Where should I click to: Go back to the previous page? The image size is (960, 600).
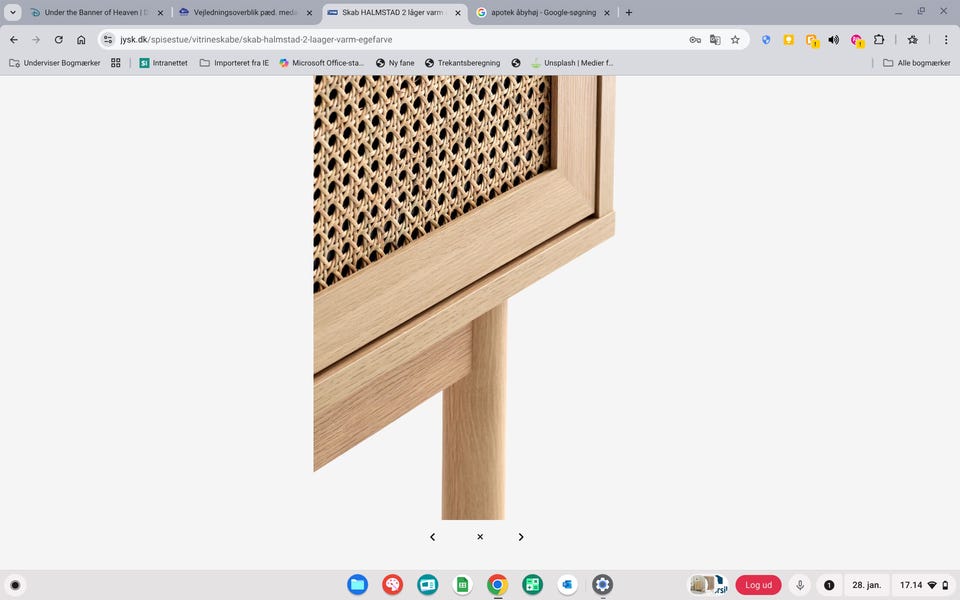tap(13, 40)
